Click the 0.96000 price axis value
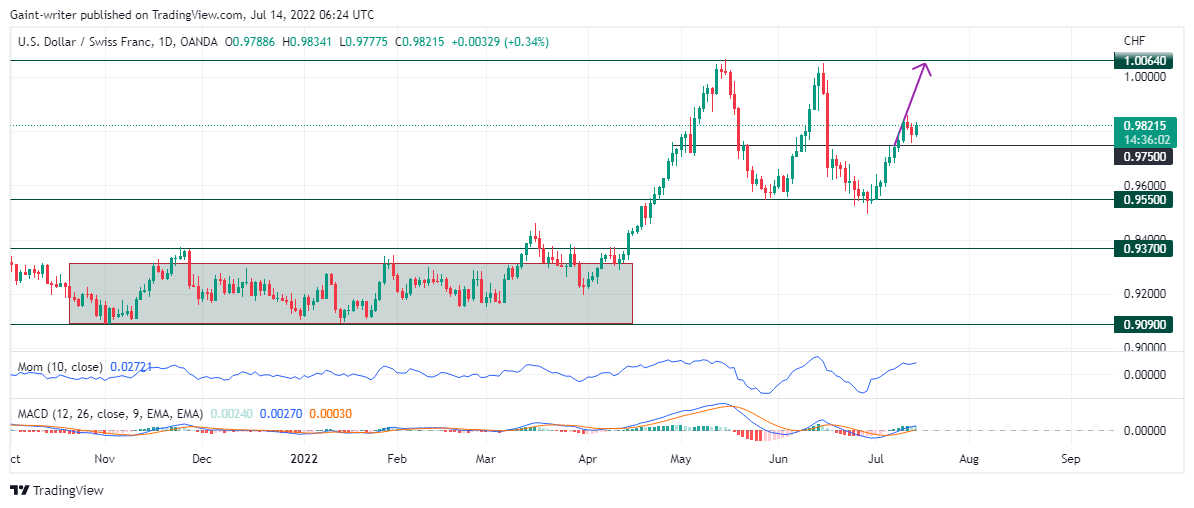Image resolution: width=1194 pixels, height=508 pixels. point(1144,185)
